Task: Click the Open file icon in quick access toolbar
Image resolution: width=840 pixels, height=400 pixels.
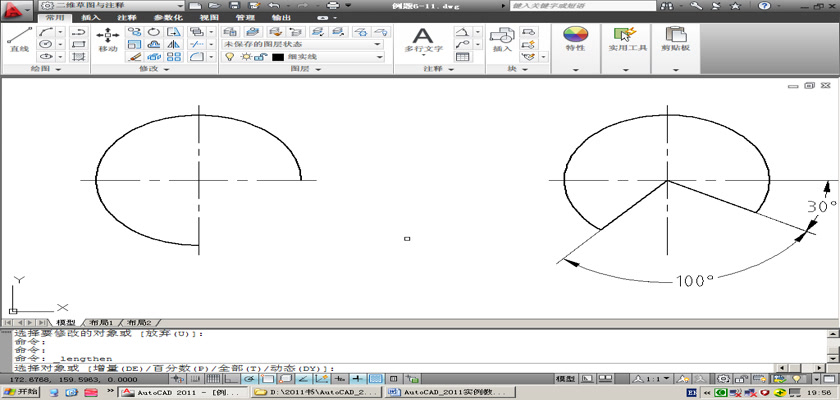Action: (x=214, y=5)
